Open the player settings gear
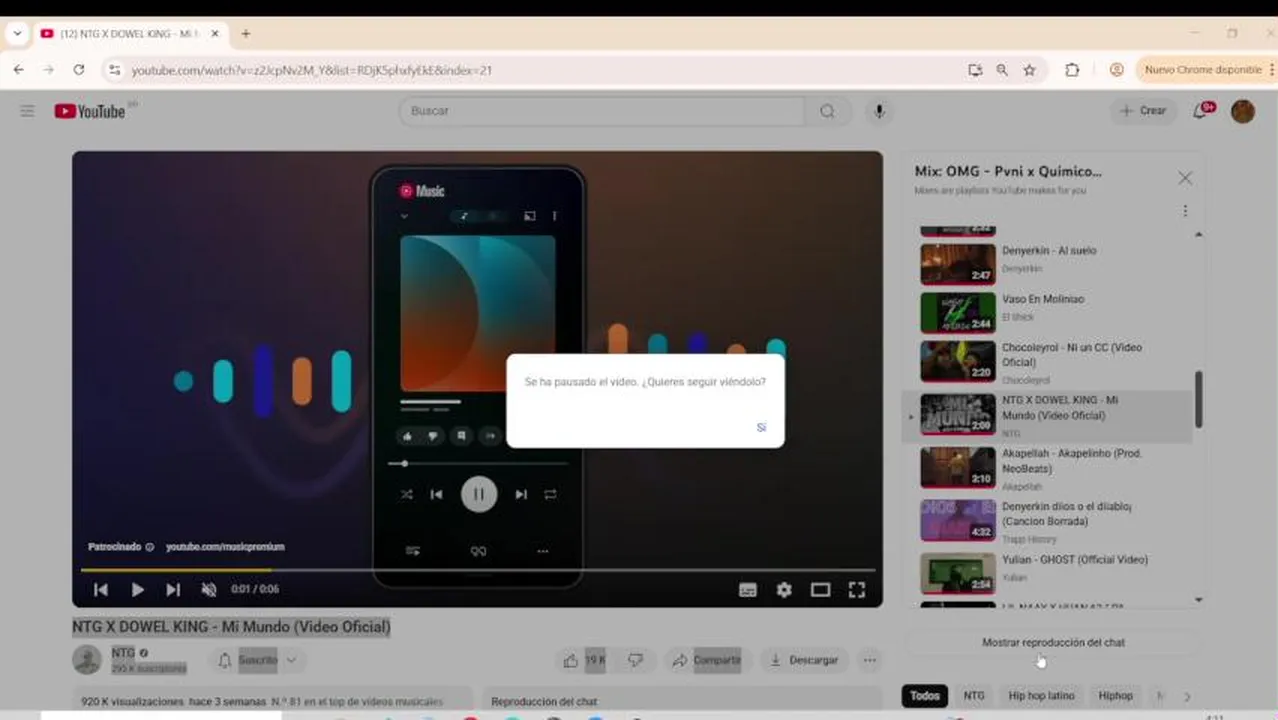 (x=784, y=590)
